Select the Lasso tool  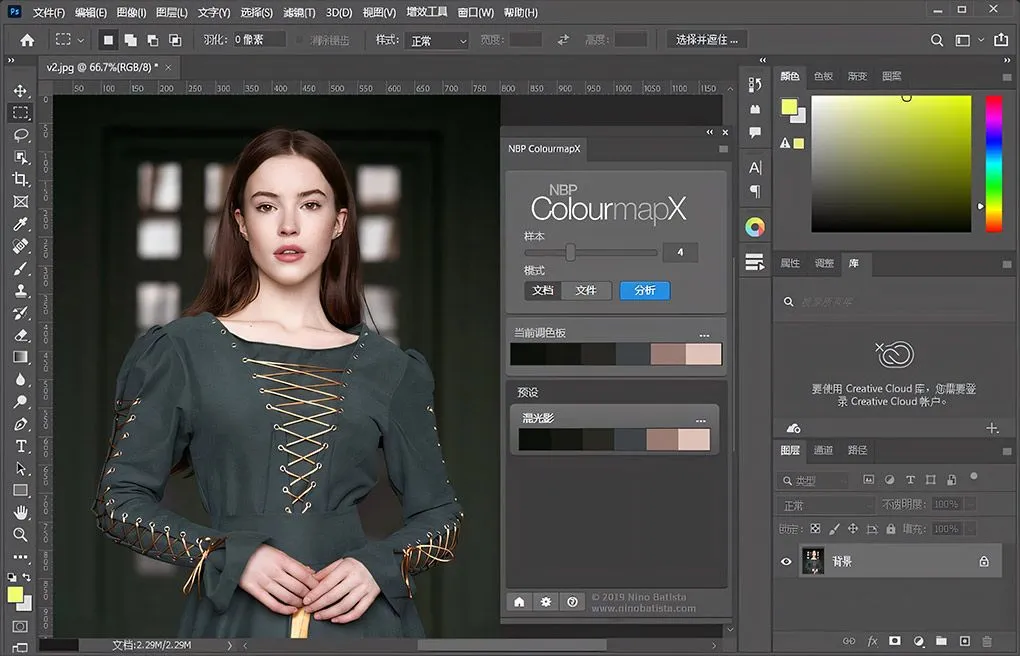[x=20, y=135]
